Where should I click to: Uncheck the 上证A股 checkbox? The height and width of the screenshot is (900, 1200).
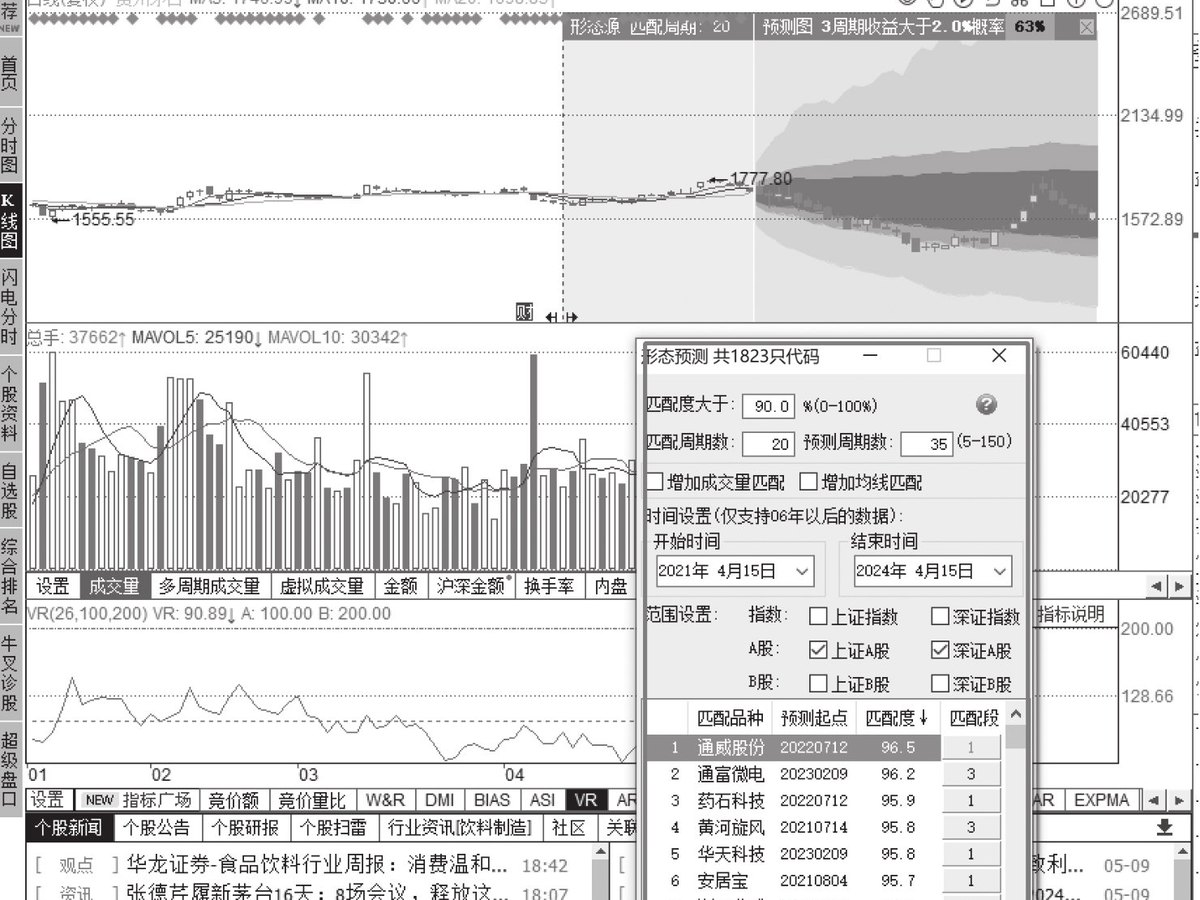818,650
